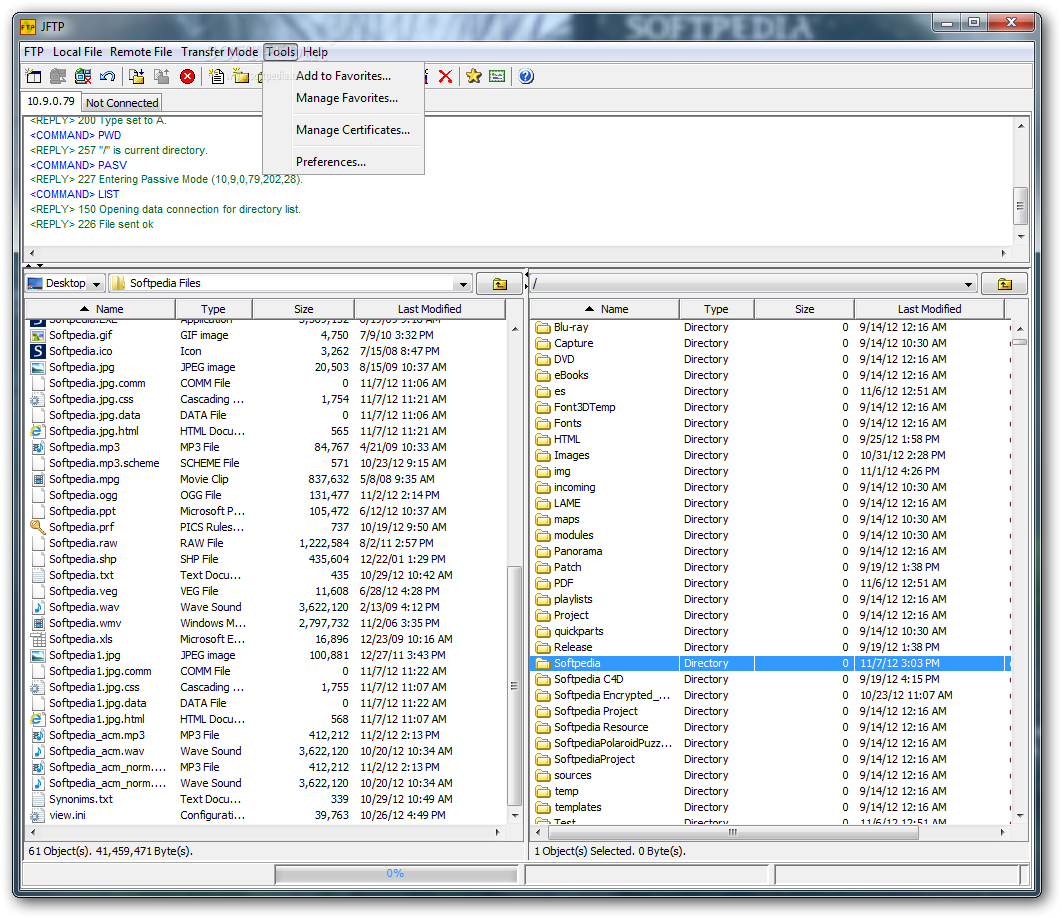This screenshot has width=1062, height=918.
Task: Select the Softpedia_acm.mp3 file
Action: click(x=266, y=735)
